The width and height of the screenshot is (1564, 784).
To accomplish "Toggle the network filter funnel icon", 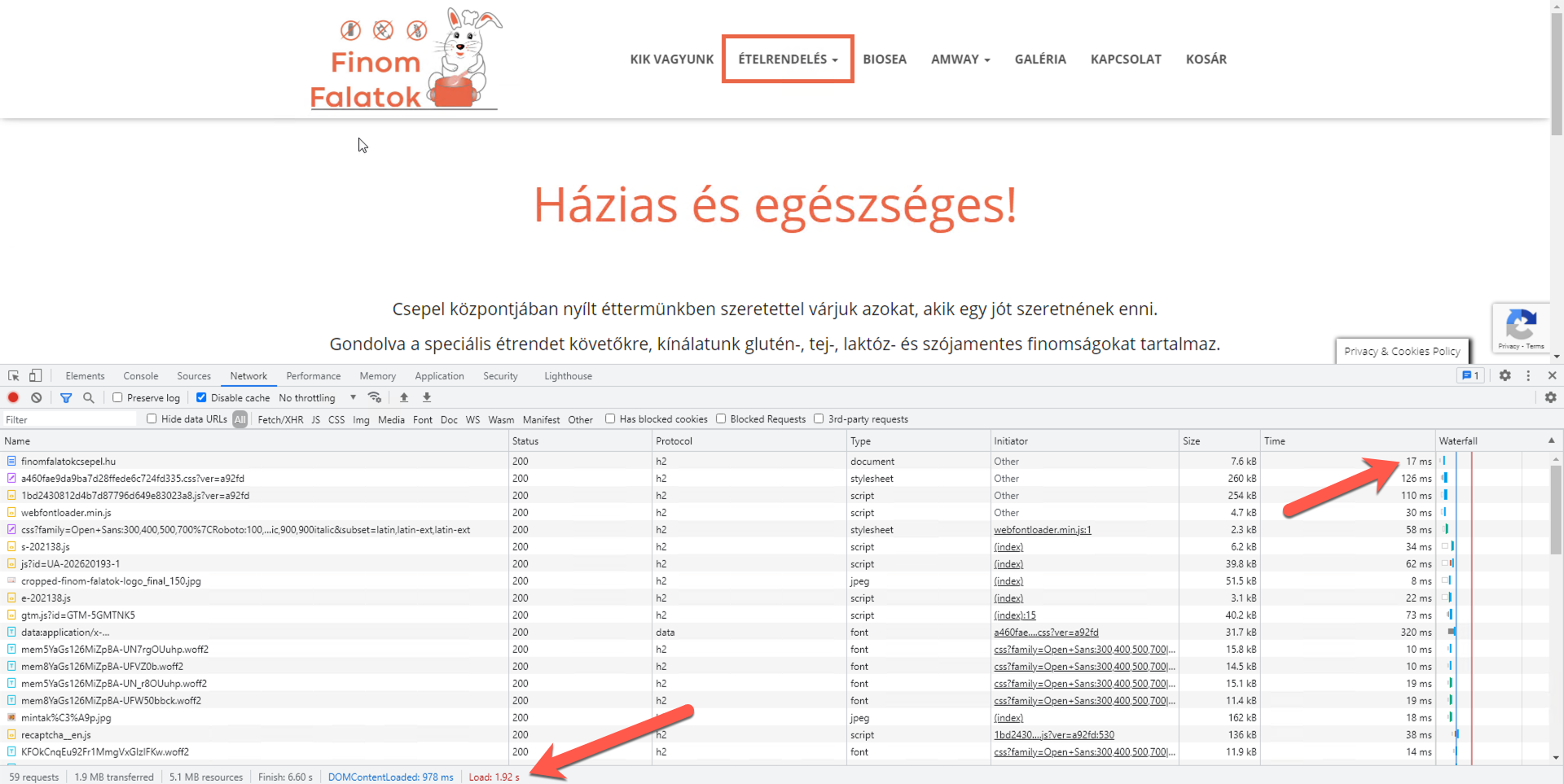I will tap(66, 397).
